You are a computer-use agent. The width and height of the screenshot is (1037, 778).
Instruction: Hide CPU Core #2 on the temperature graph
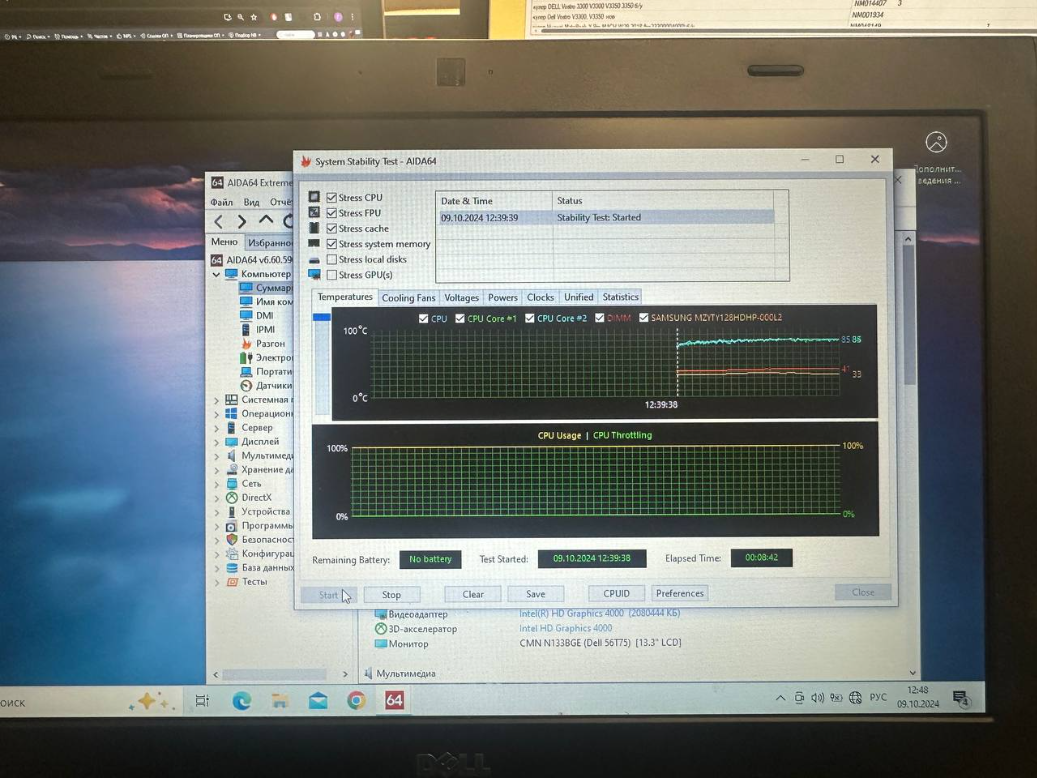(529, 318)
